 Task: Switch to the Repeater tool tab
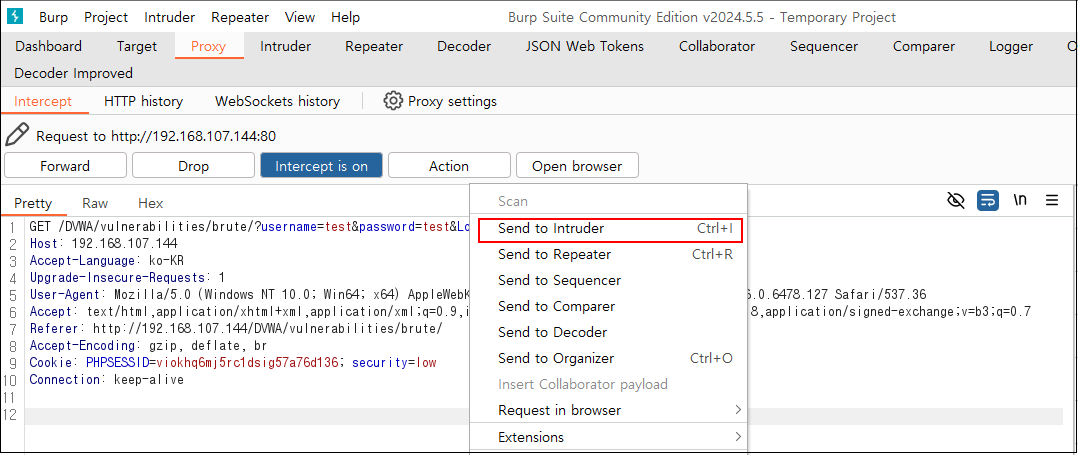(x=374, y=46)
